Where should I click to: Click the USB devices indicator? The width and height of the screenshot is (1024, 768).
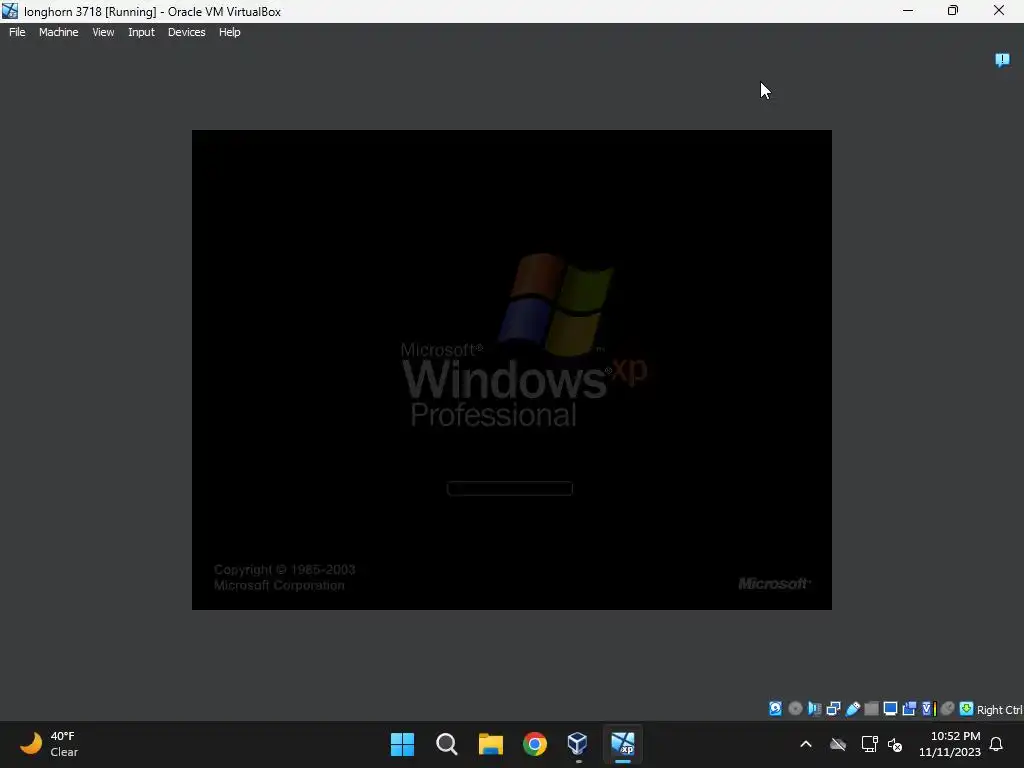tap(853, 709)
